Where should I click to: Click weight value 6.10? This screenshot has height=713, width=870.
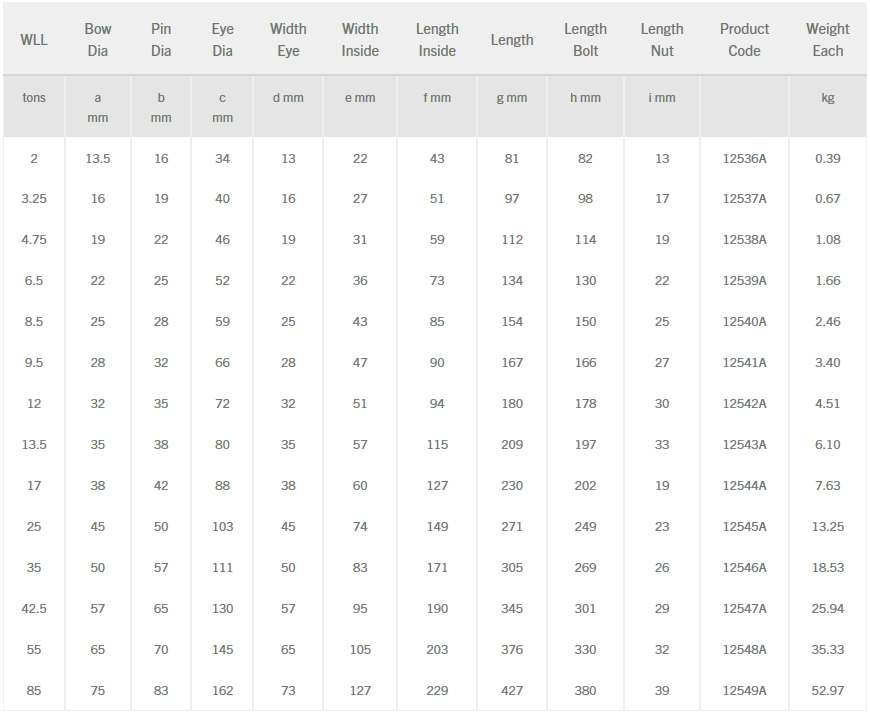click(827, 445)
